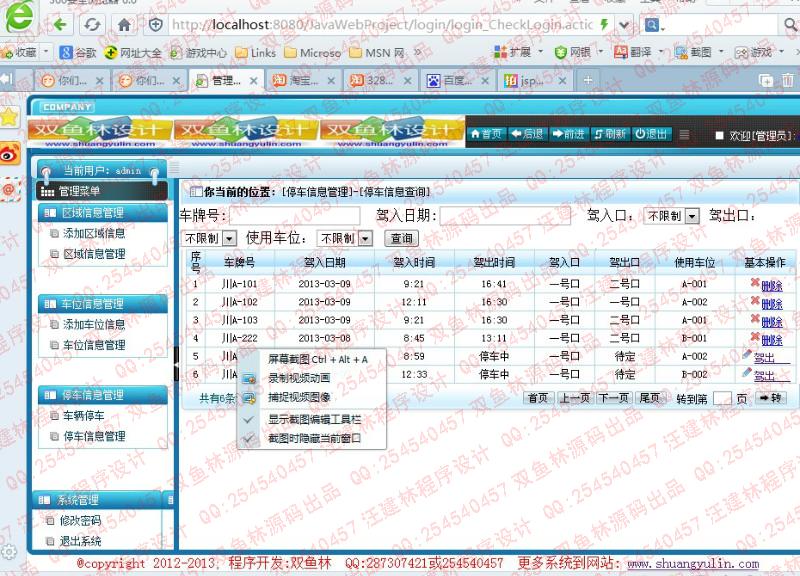
Task: Click the 刷新 refresh button in app header
Action: point(610,134)
